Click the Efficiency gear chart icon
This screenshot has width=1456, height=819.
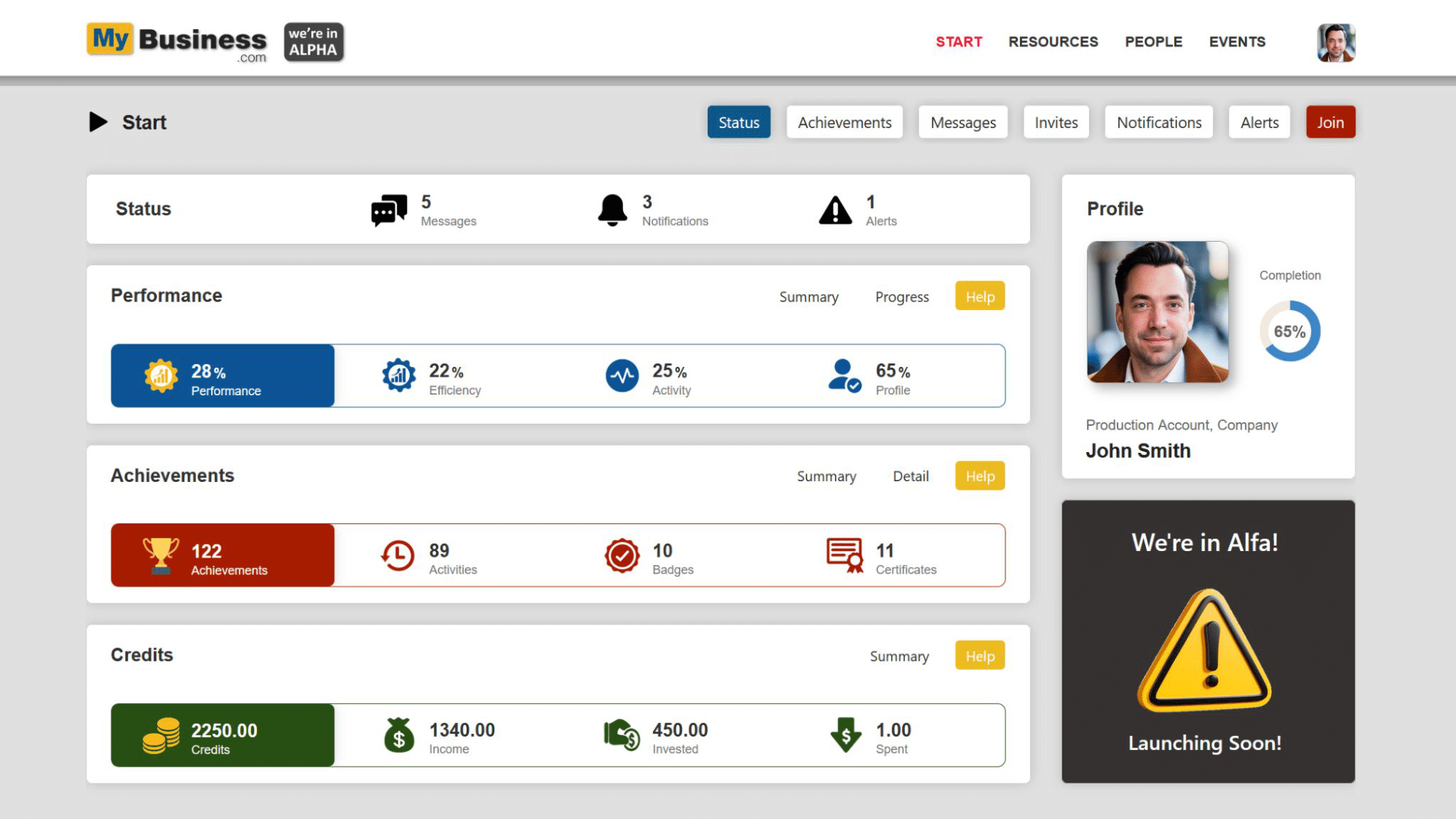coord(399,376)
